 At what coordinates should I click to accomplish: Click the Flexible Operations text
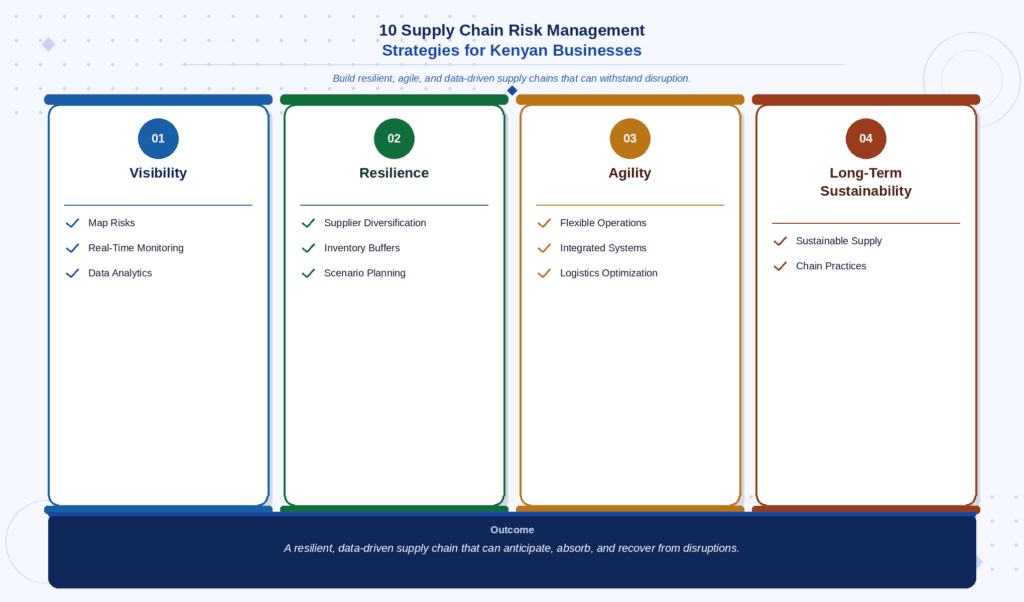pyautogui.click(x=603, y=223)
